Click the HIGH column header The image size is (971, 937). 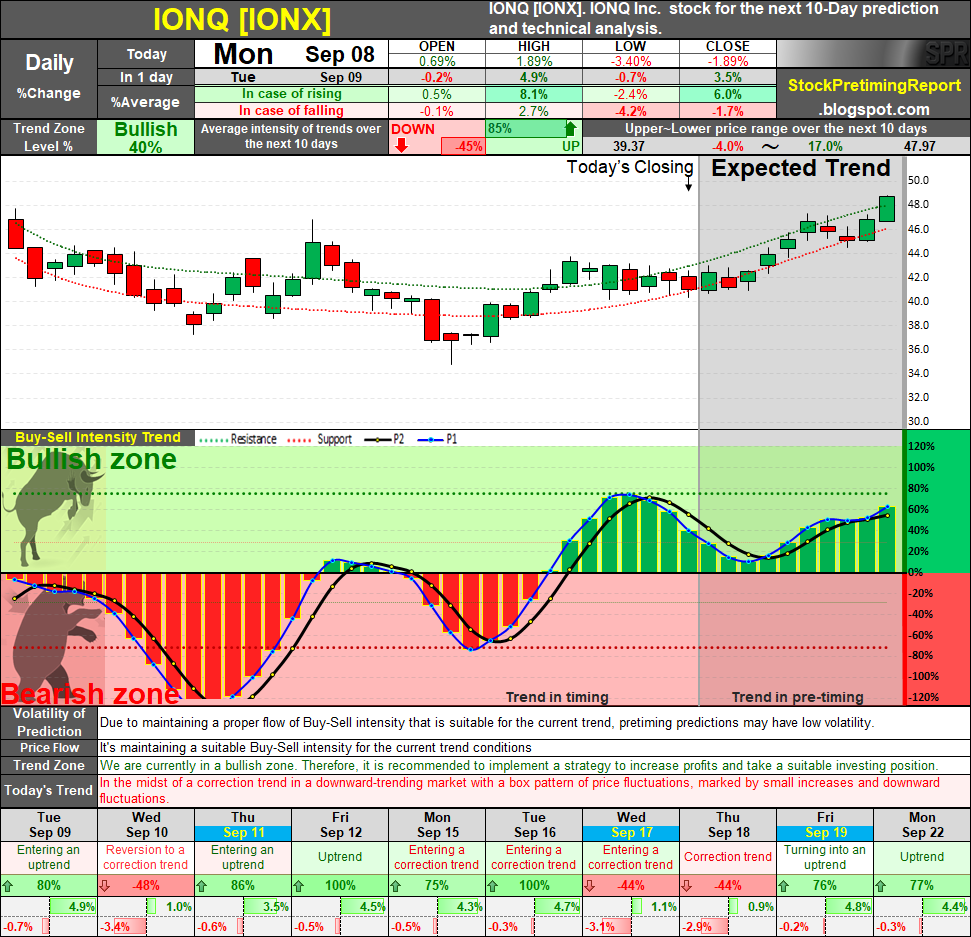point(534,46)
